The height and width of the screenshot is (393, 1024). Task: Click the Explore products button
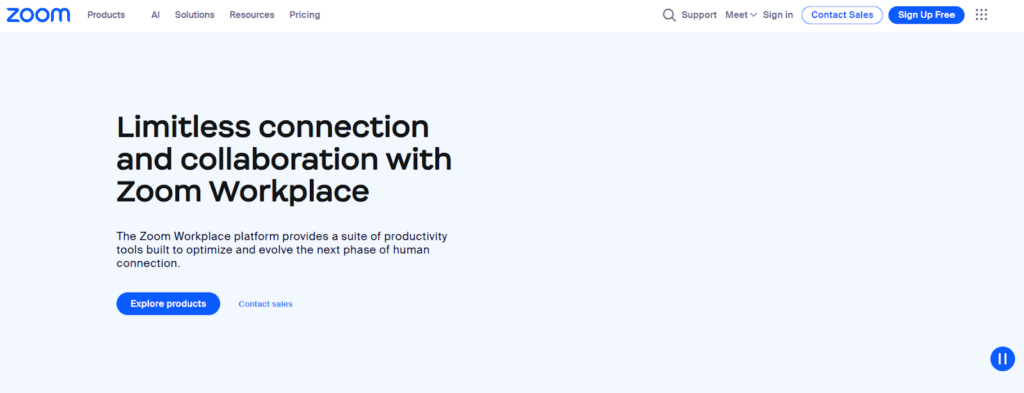[168, 304]
